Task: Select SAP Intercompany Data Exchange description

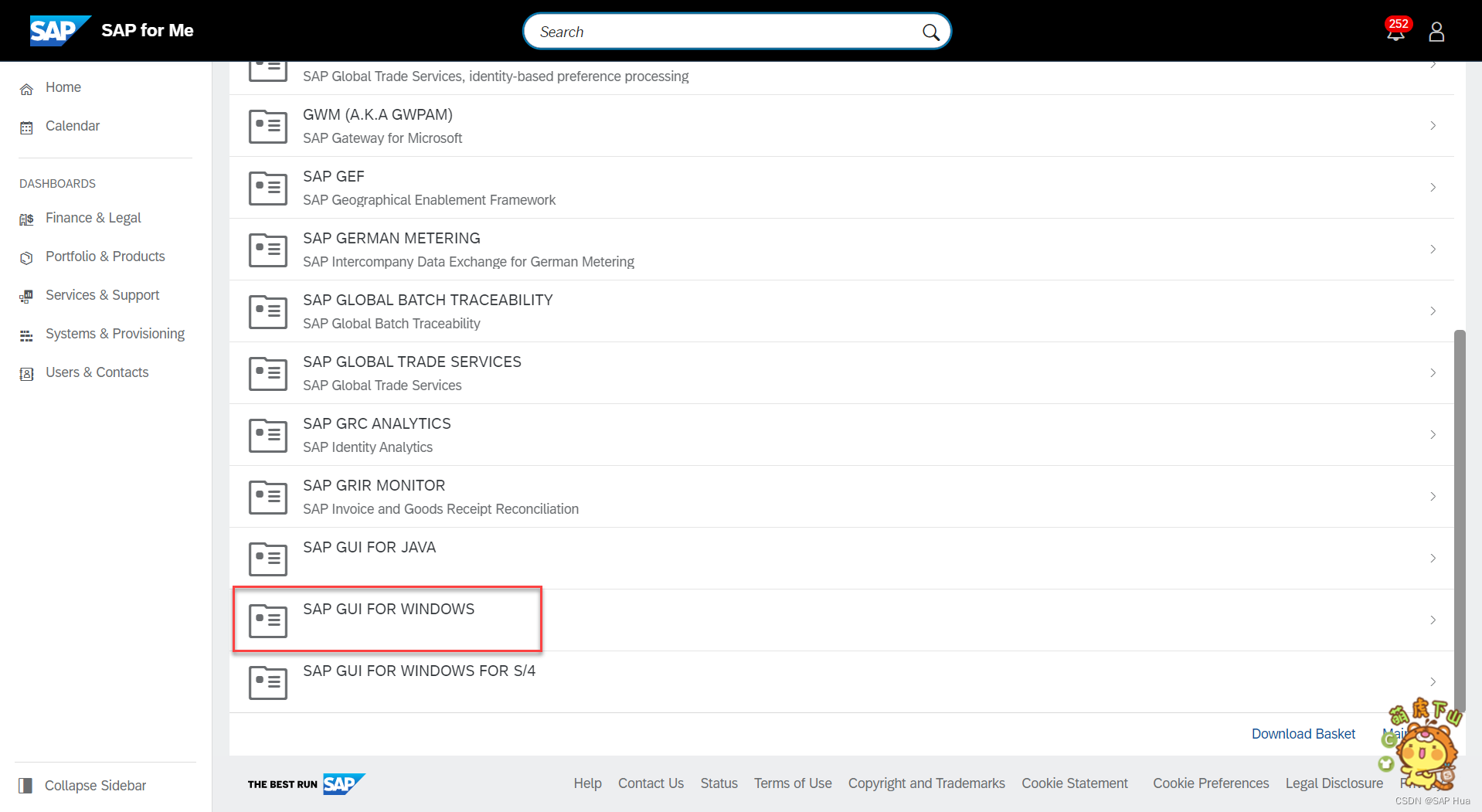Action: [468, 262]
